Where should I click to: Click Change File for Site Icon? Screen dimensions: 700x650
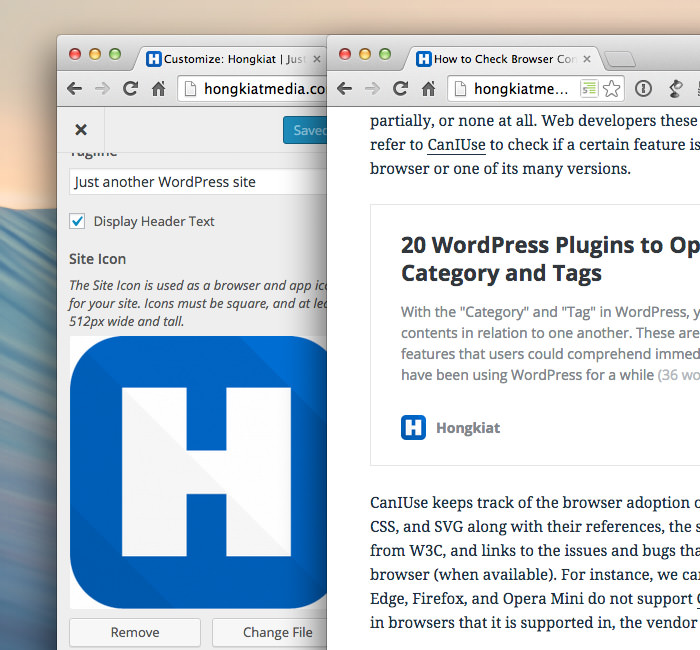pos(270,632)
